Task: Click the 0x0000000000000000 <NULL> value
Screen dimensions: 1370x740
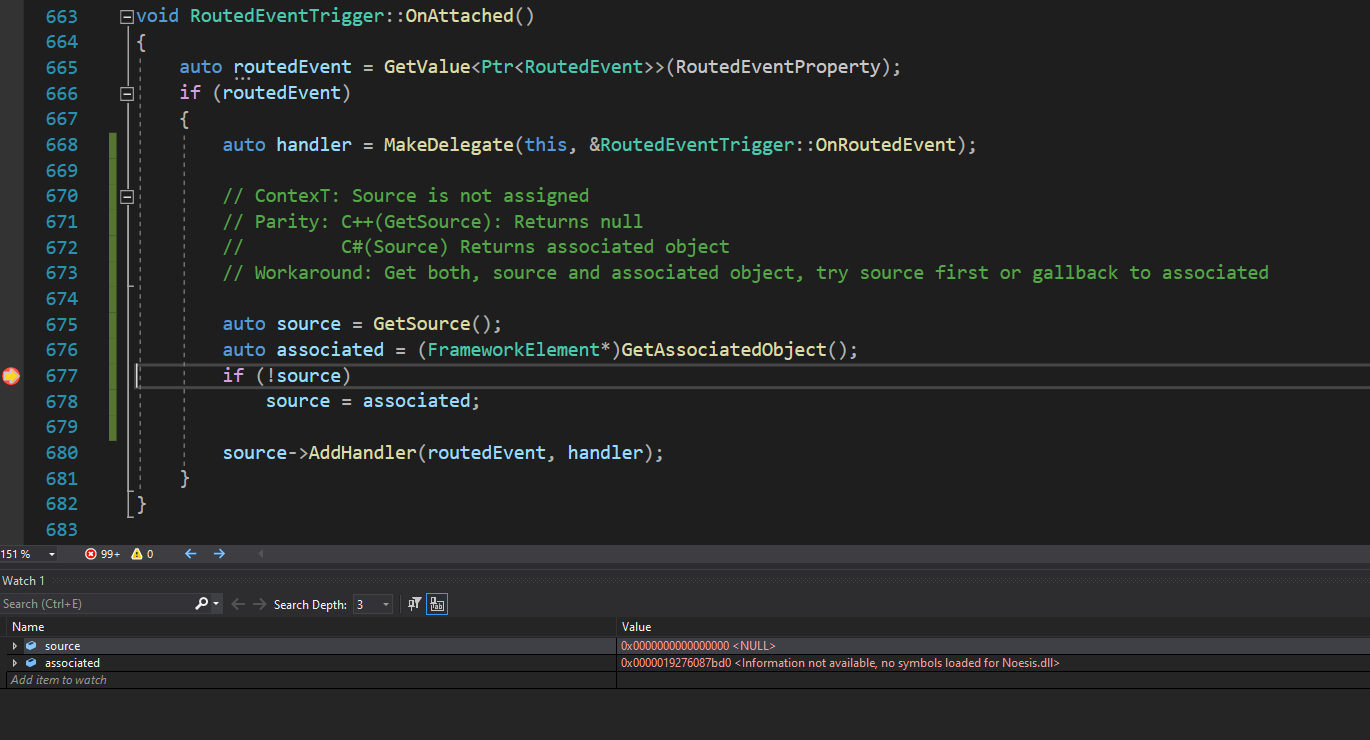Action: [698, 646]
